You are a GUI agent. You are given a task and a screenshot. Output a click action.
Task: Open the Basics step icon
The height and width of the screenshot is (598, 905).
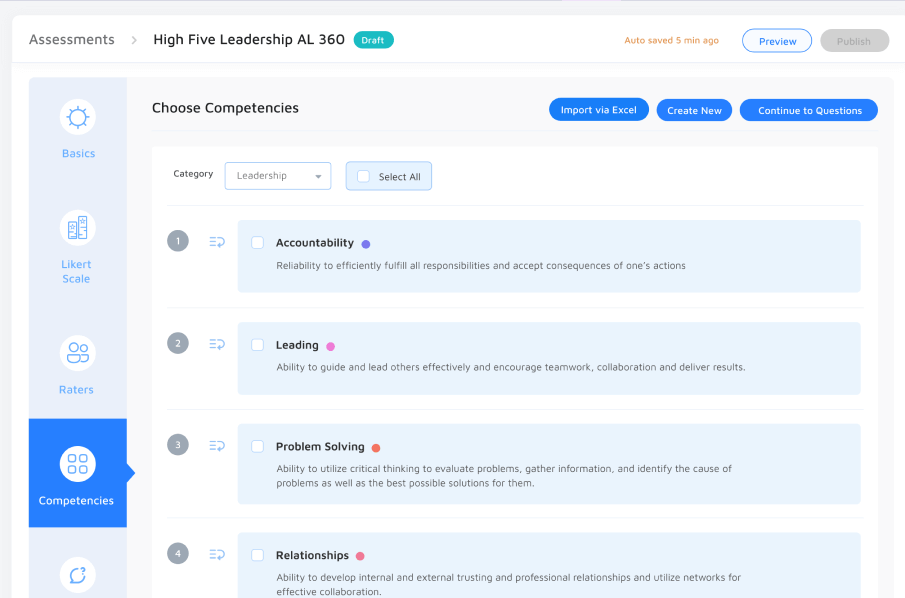[x=78, y=118]
